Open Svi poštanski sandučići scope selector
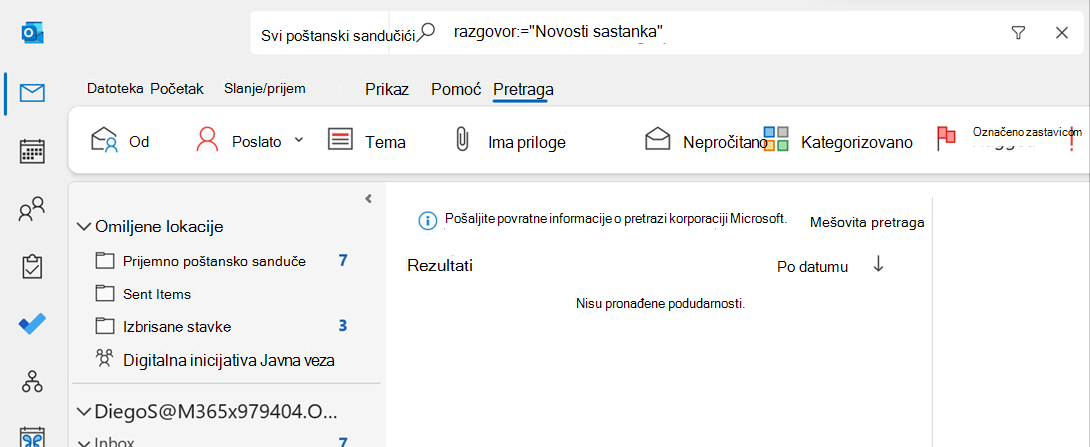The width and height of the screenshot is (1090, 447). (x=338, y=35)
